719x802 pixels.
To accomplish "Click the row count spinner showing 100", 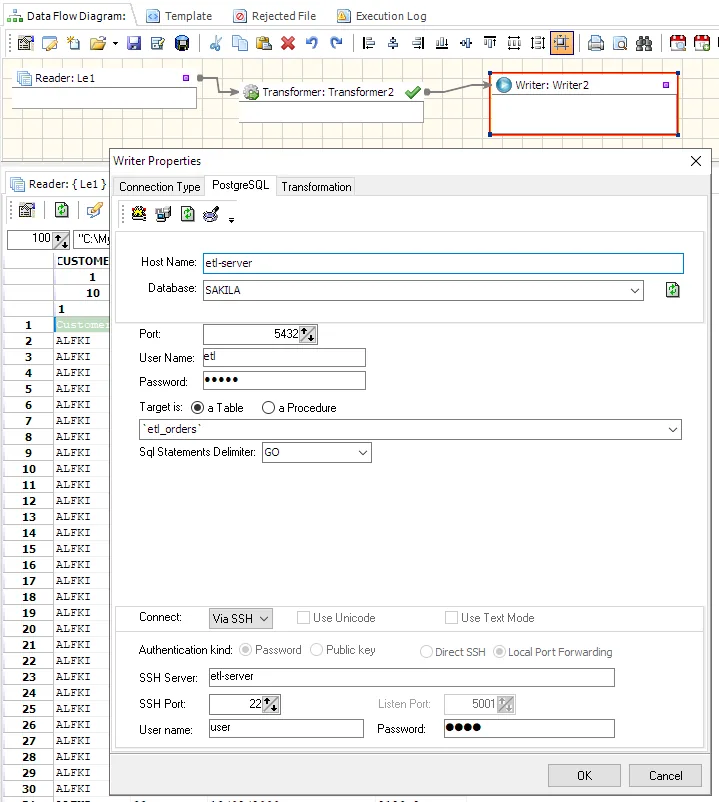I will [x=61, y=239].
